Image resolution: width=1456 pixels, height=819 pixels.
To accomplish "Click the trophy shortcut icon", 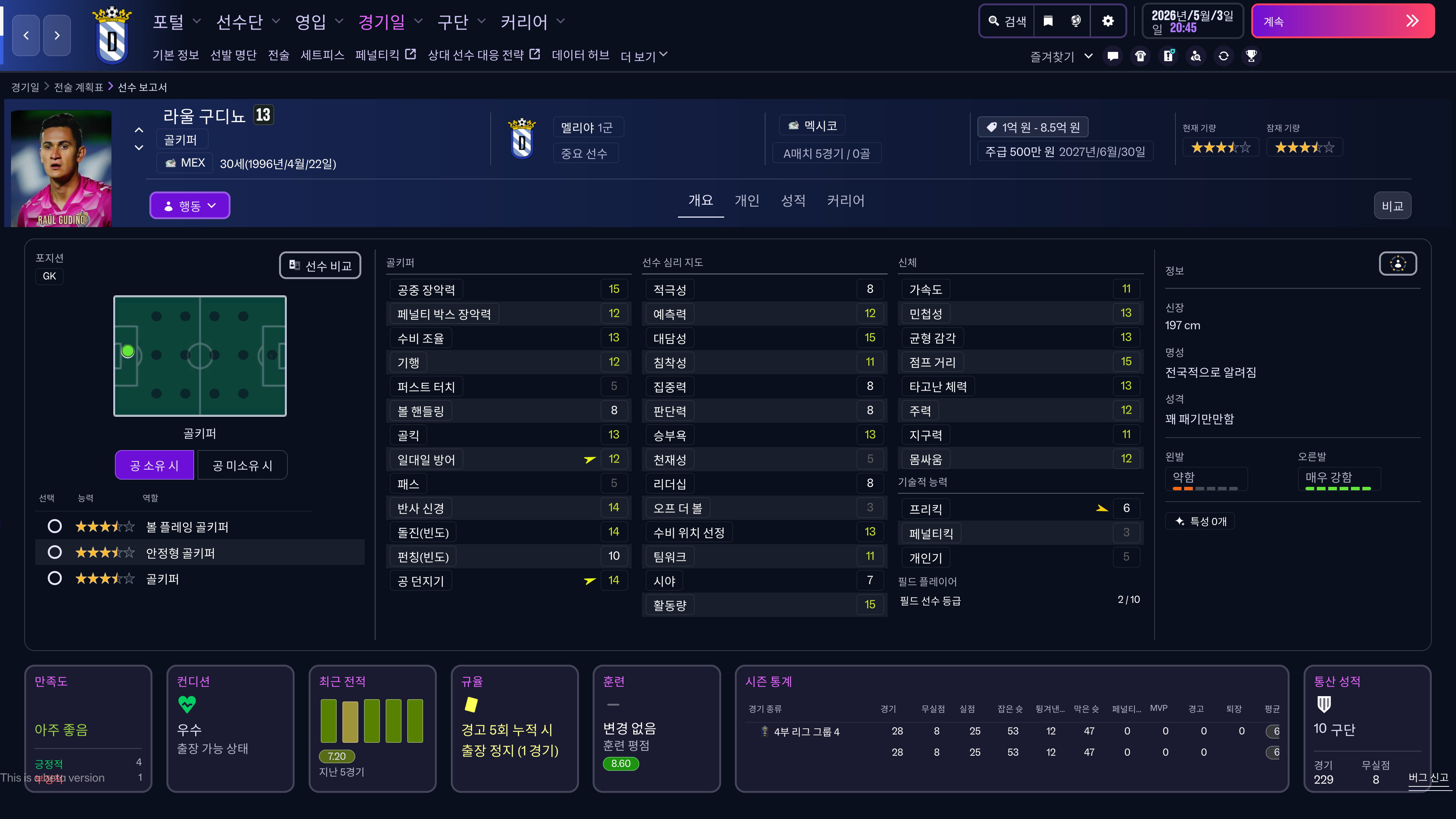I will (1251, 56).
